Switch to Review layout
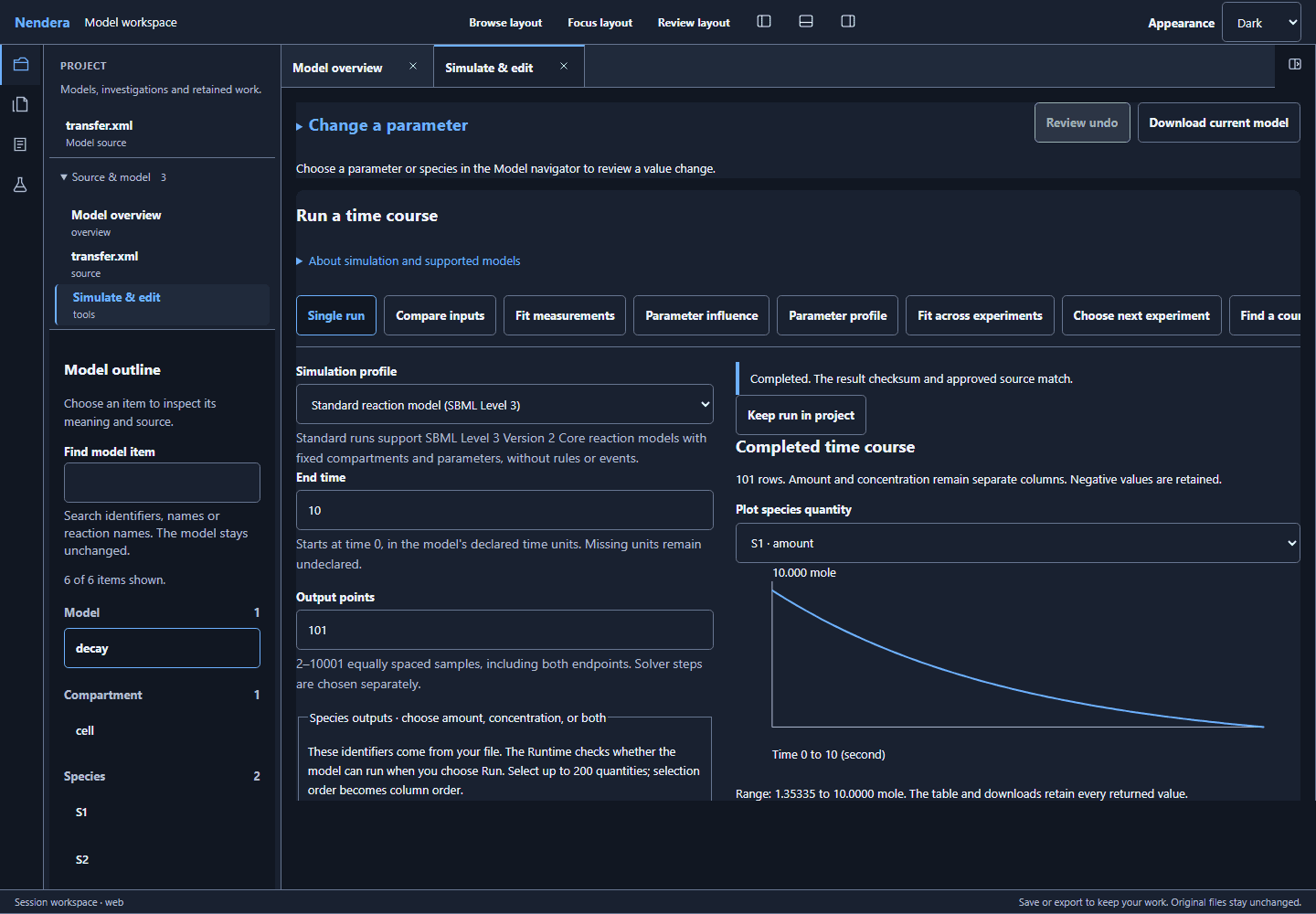1316x914 pixels. [694, 22]
